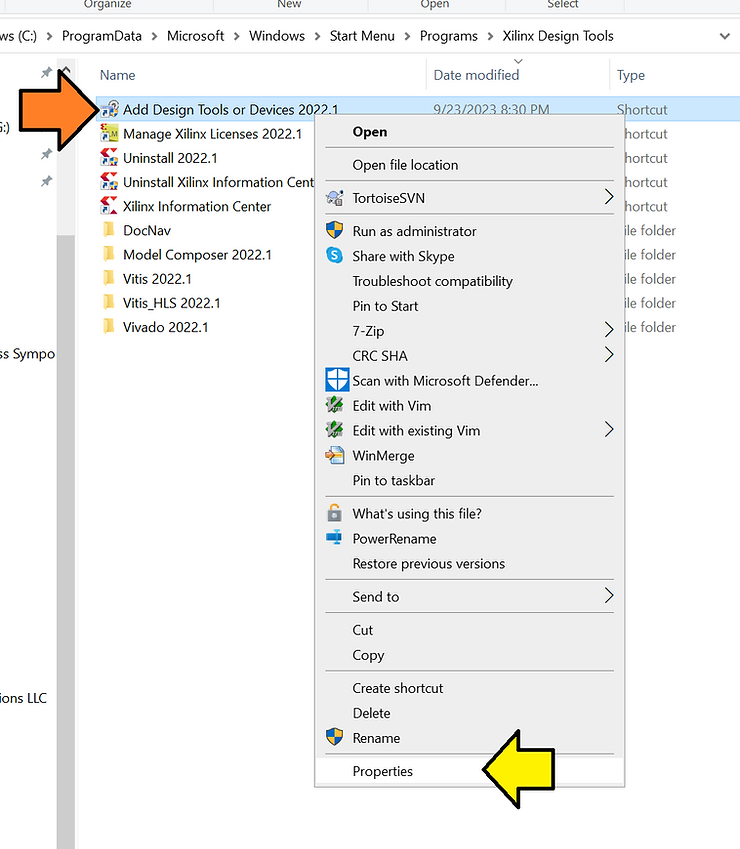Expand the CRC SHA submenu

(x=608, y=356)
